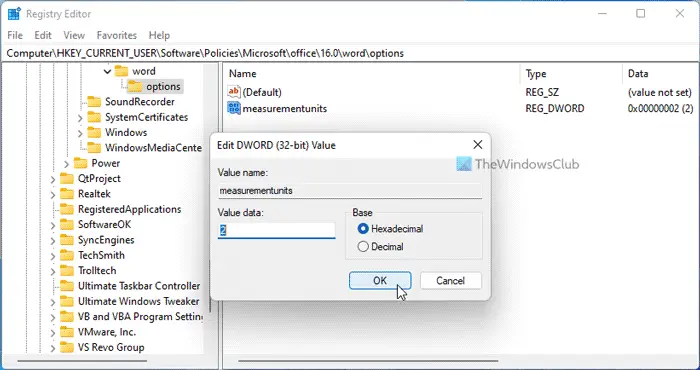This screenshot has height=370, width=700.
Task: Click the QtProject folder icon
Action: tap(67, 179)
